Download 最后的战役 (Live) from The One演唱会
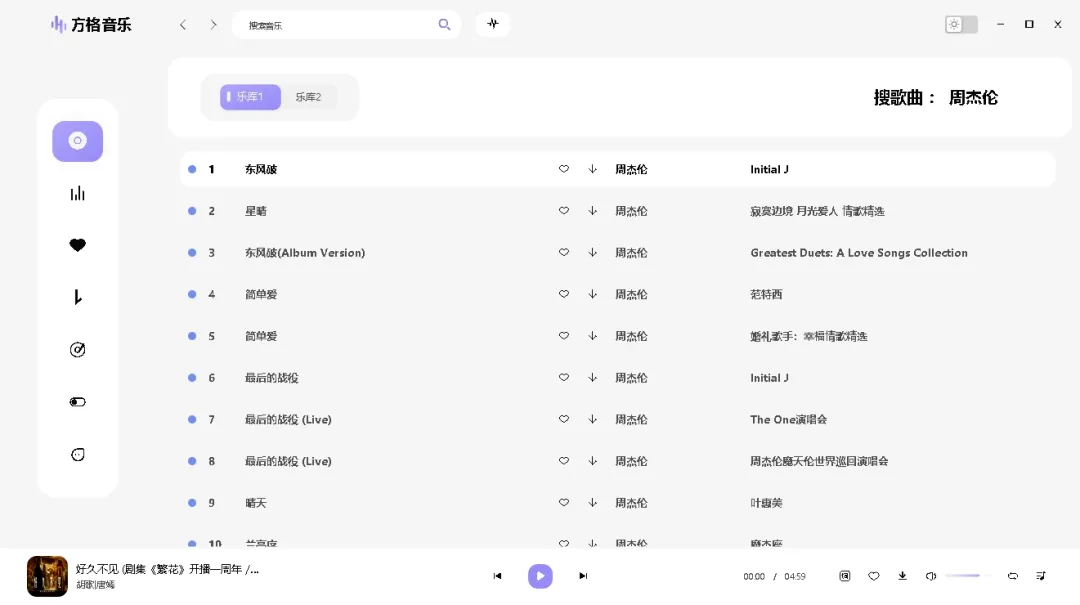This screenshot has height=605, width=1080. point(592,419)
